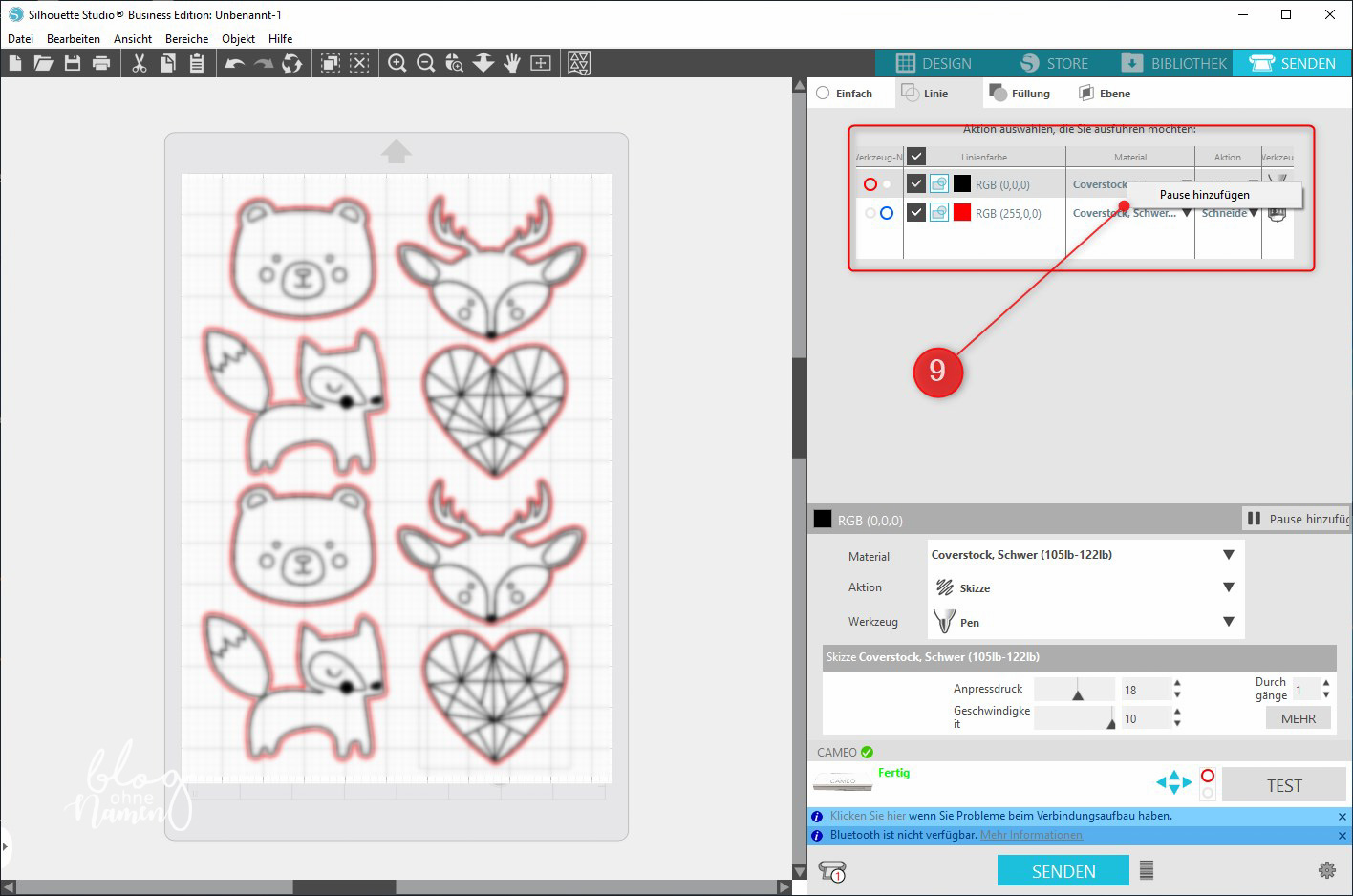Switch to the DESIGN tab
Screen dimensions: 1353x896
point(934,63)
